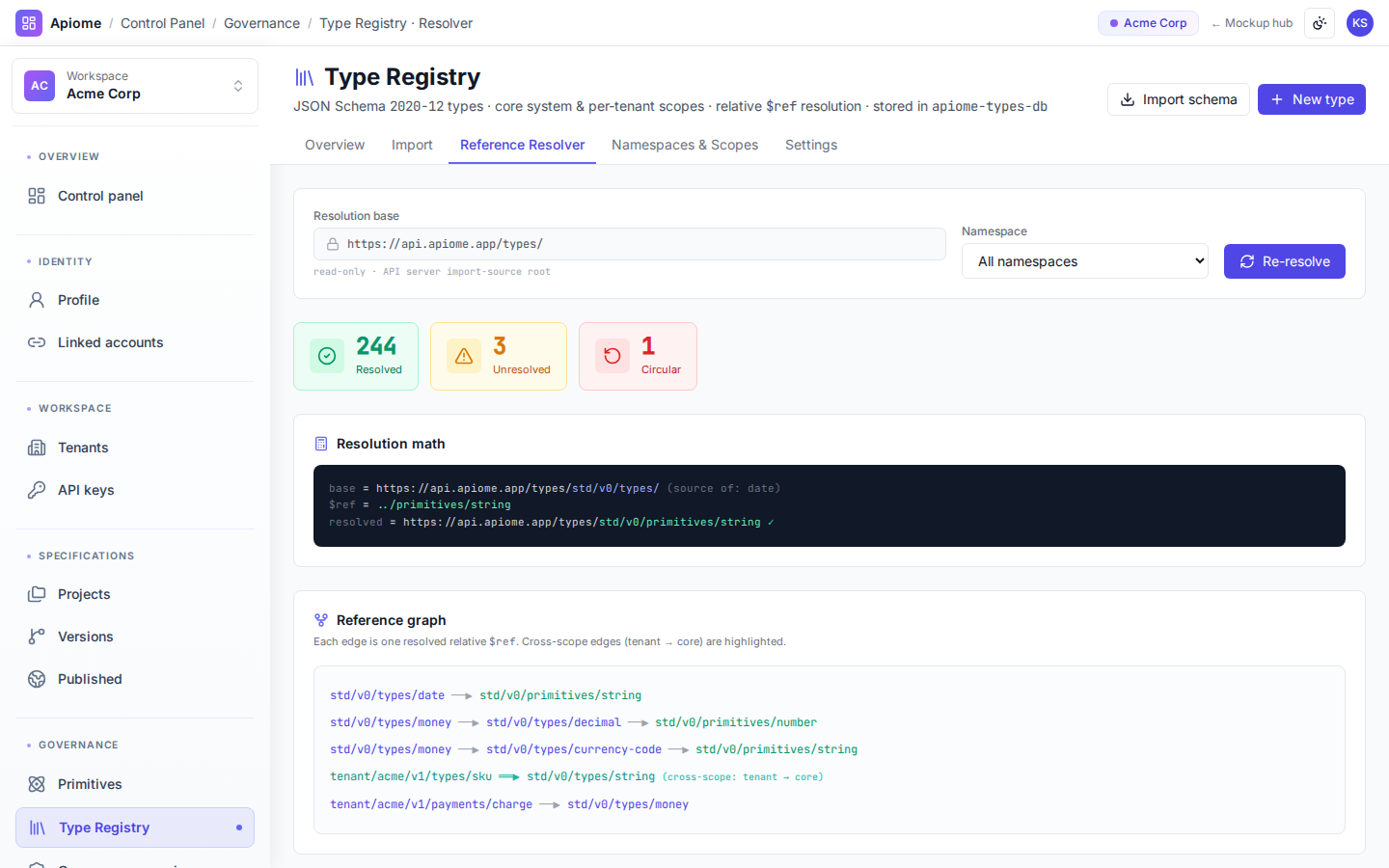Select the Reference Resolver tab

522,145
